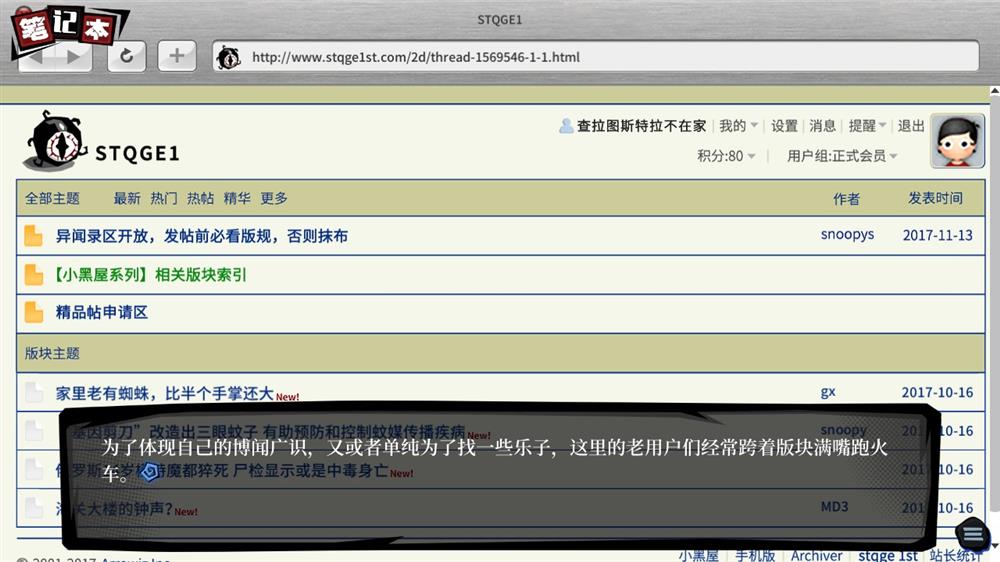Focus the URL address bar
The height and width of the screenshot is (562, 1000).
point(596,57)
